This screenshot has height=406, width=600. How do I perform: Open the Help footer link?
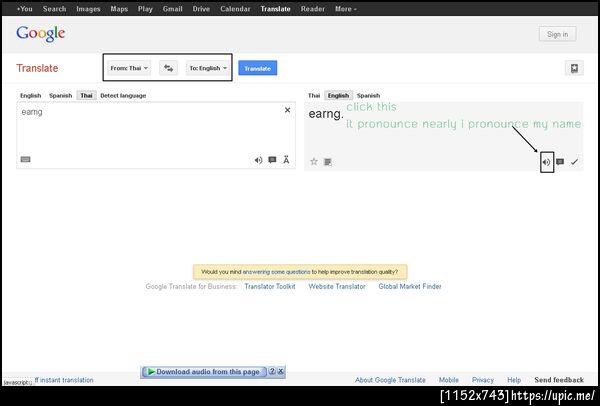click(514, 380)
